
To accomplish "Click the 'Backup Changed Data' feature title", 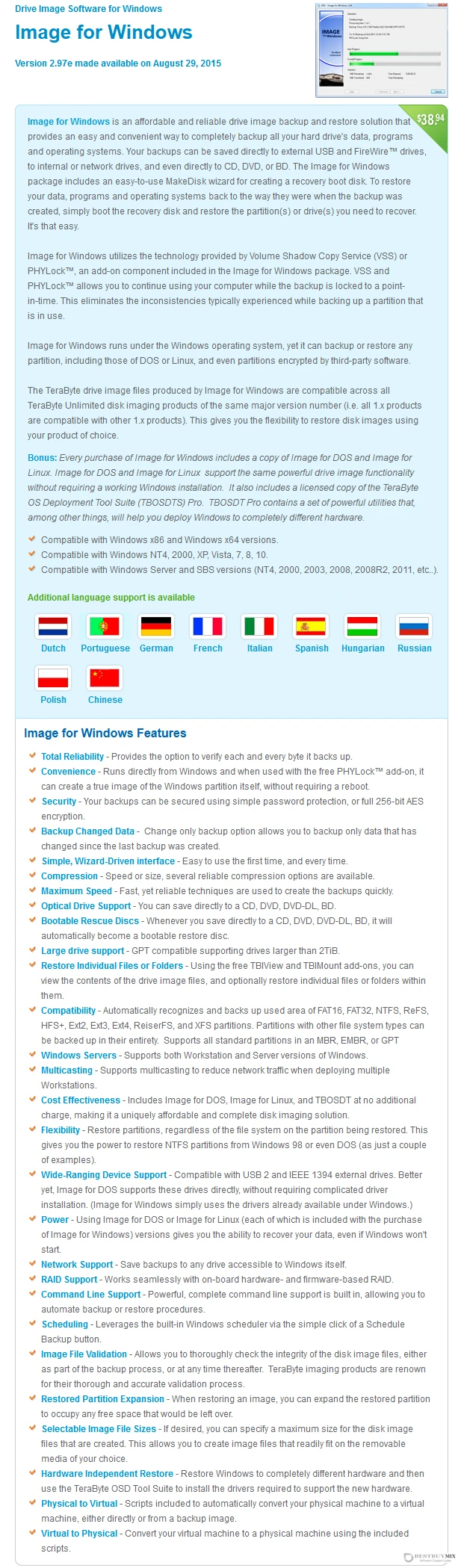I will coord(88,831).
